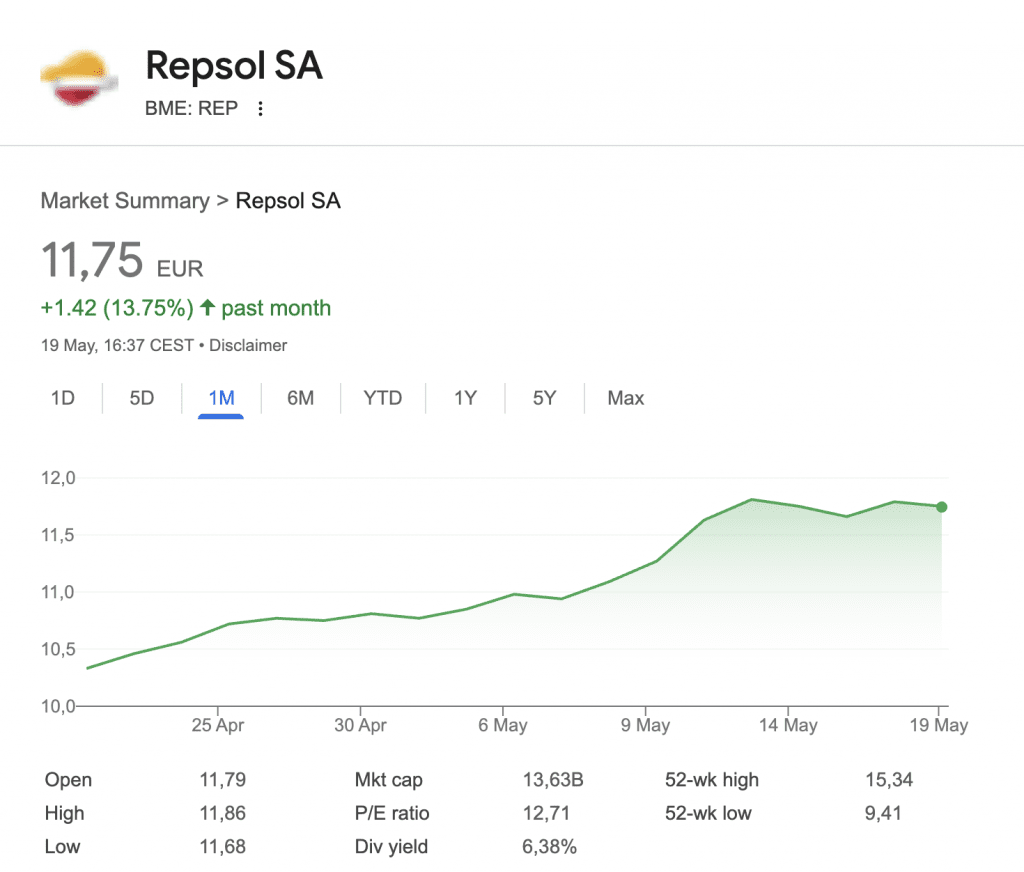
Task: Click the 25 Apr axis date label
Action: 217,726
